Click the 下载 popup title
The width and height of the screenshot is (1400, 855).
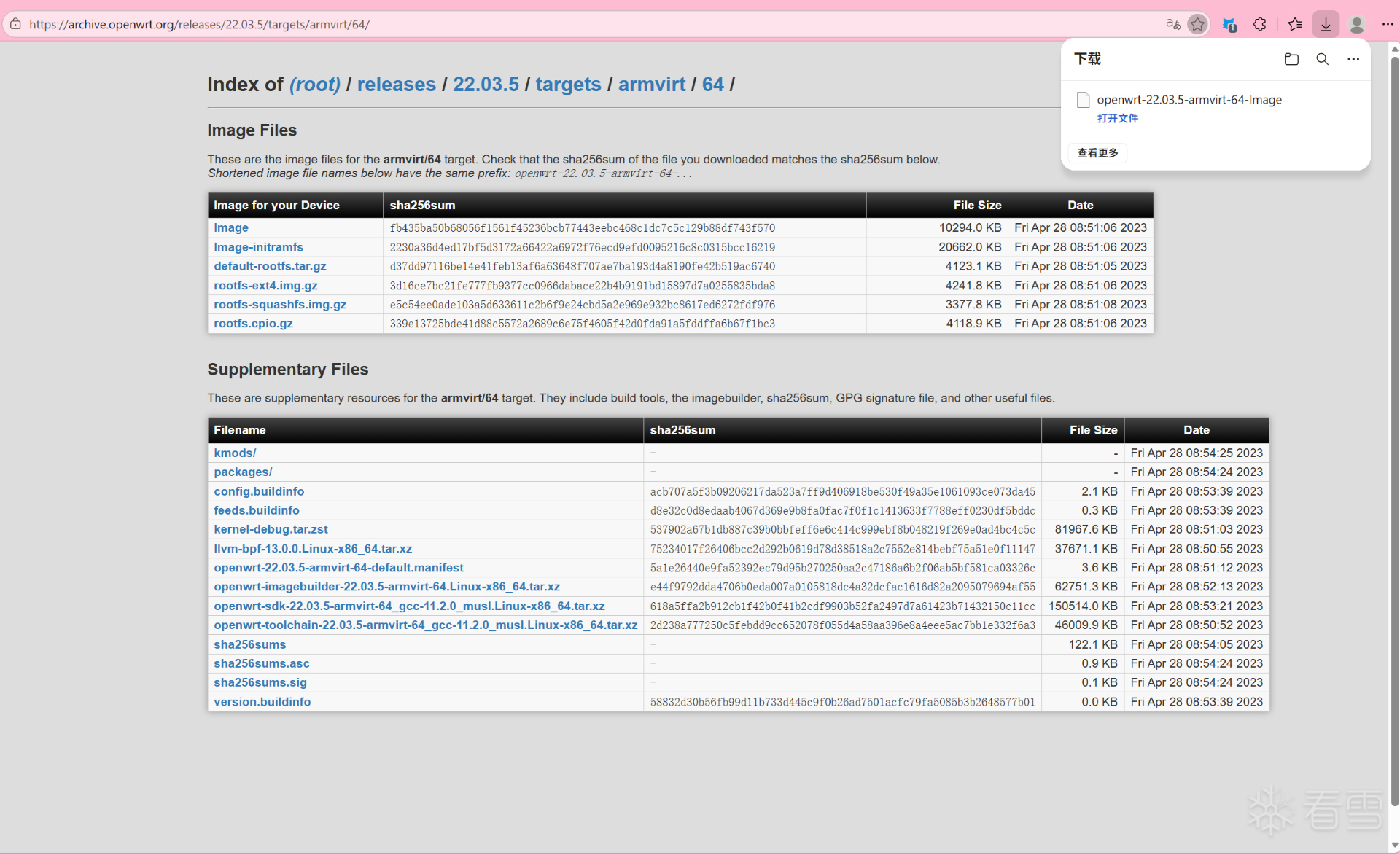(1087, 59)
